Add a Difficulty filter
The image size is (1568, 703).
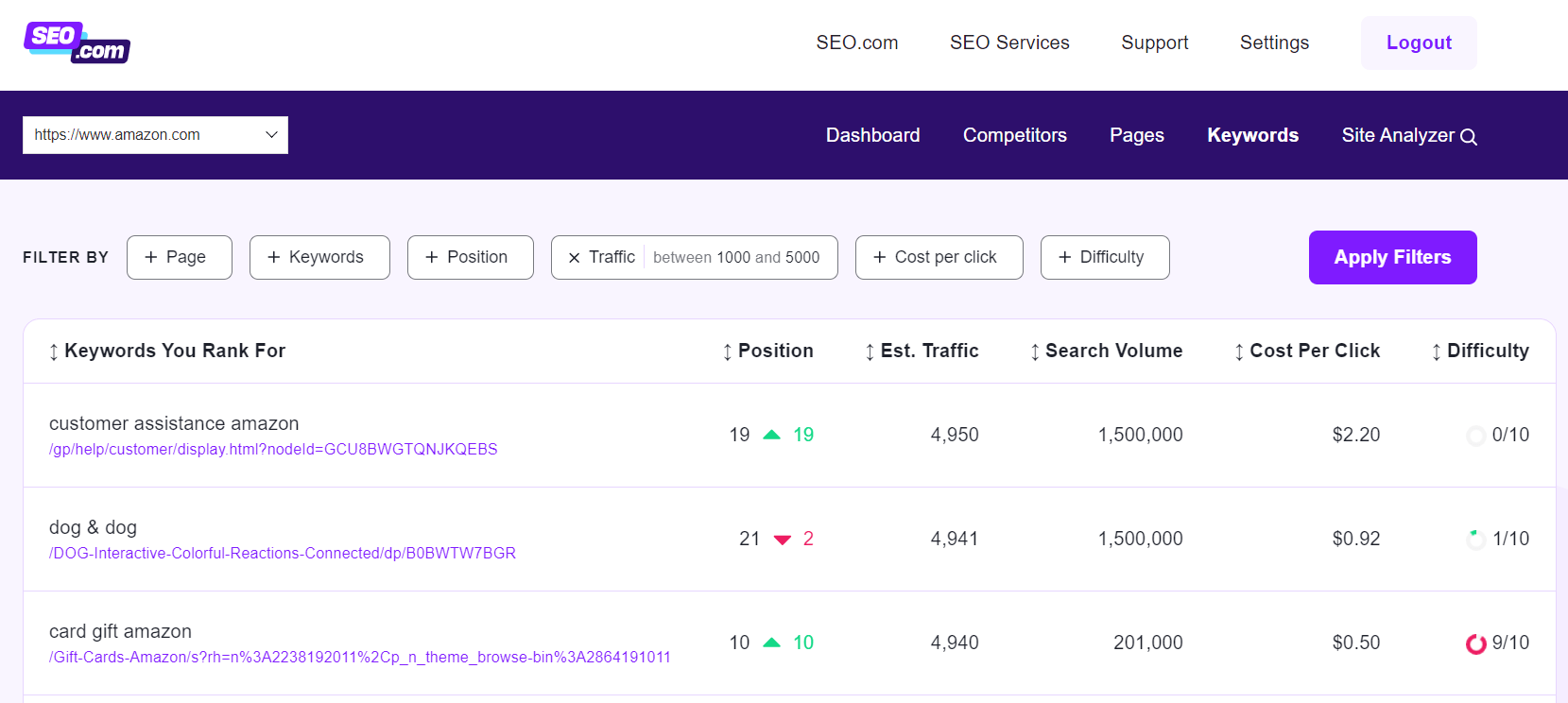pos(1105,257)
